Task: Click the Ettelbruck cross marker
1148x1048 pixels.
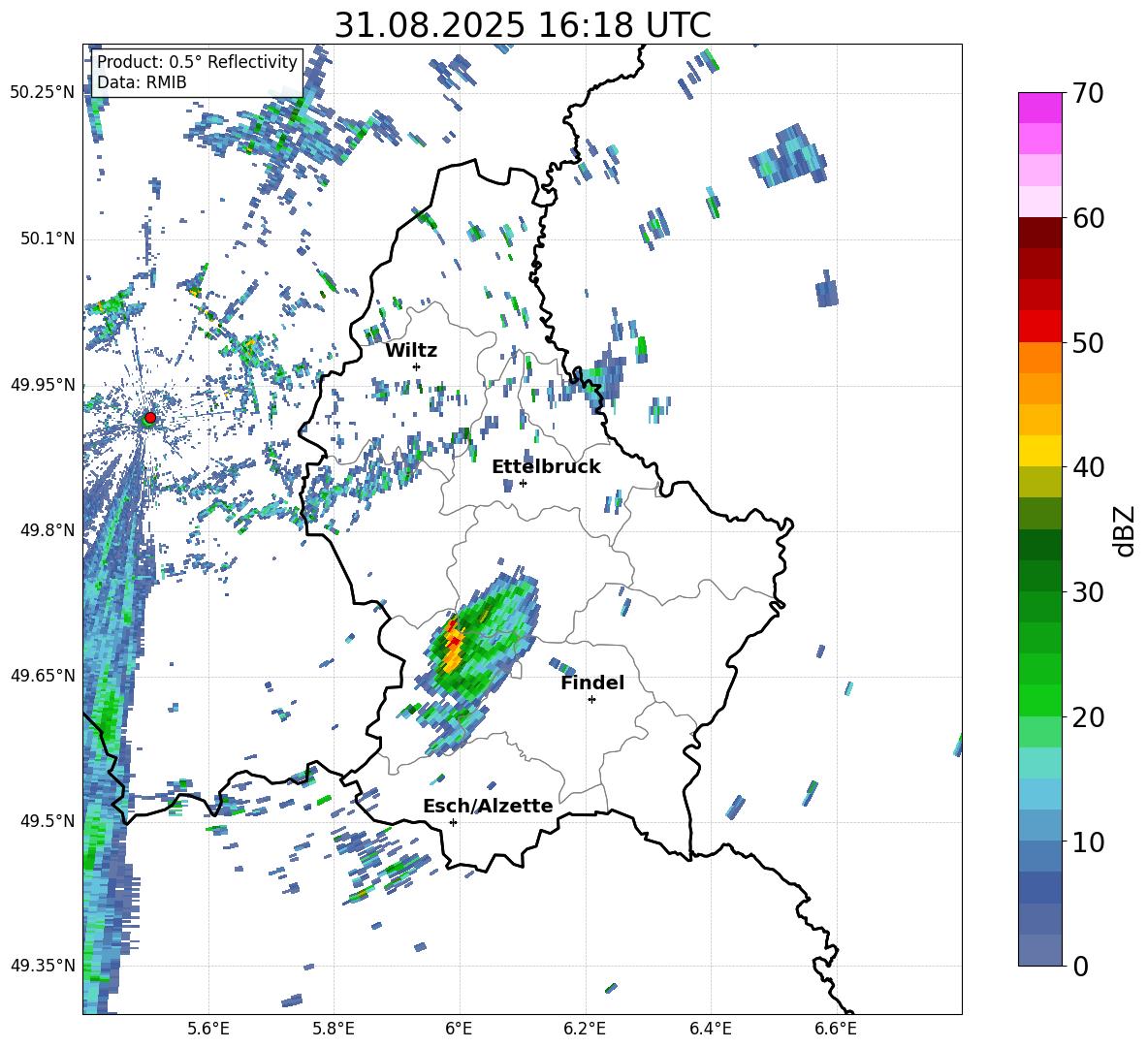Action: pos(523,483)
